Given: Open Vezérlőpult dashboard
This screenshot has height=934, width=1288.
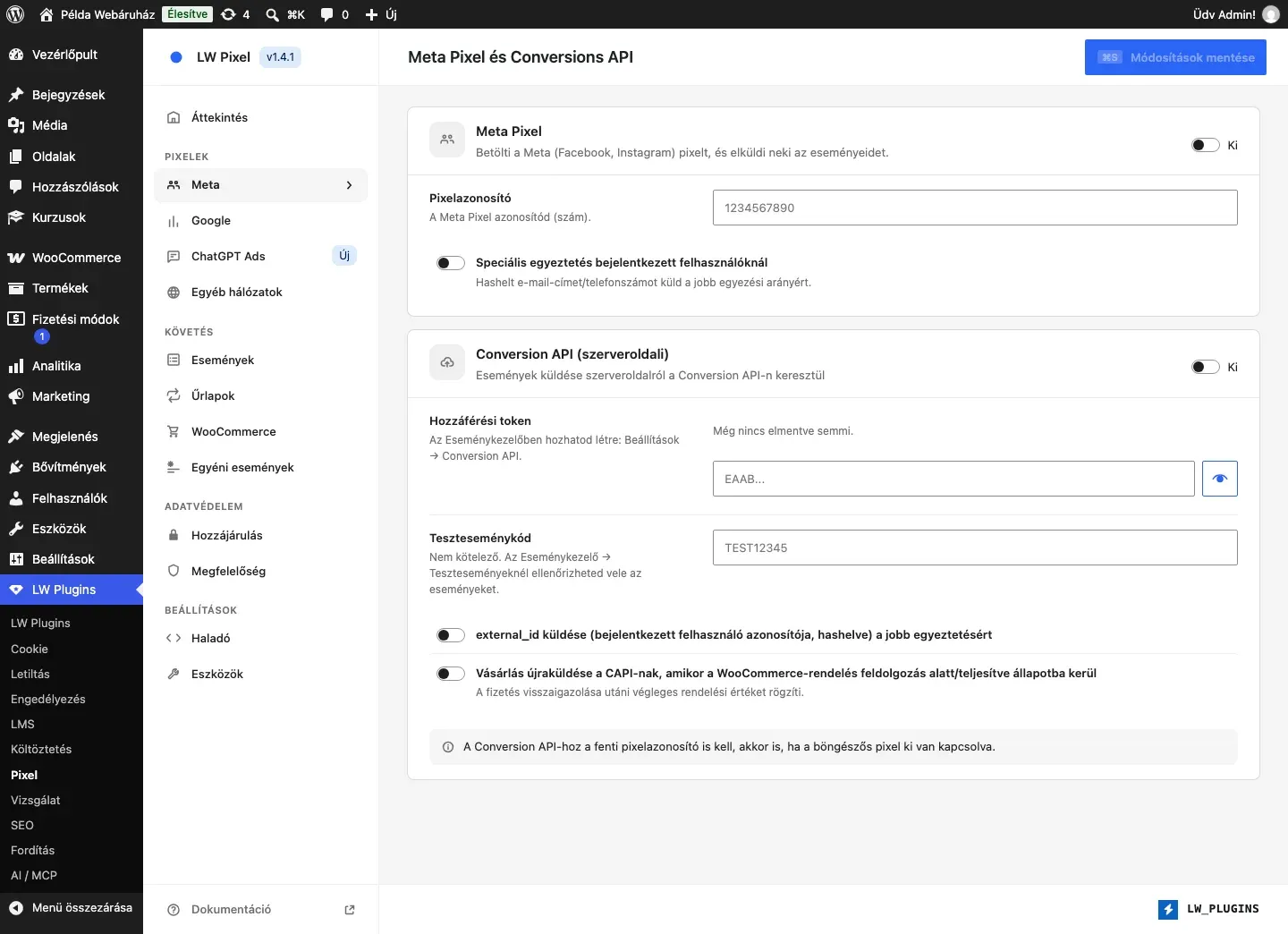Looking at the screenshot, I should (72, 55).
